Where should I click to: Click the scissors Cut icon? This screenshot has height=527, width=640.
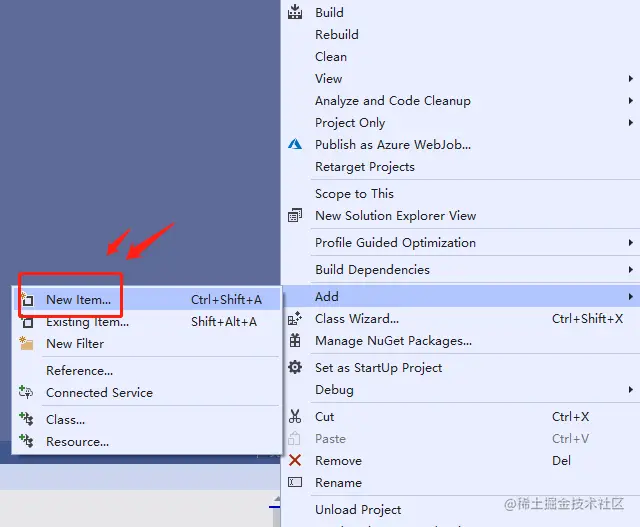pyautogui.click(x=295, y=416)
